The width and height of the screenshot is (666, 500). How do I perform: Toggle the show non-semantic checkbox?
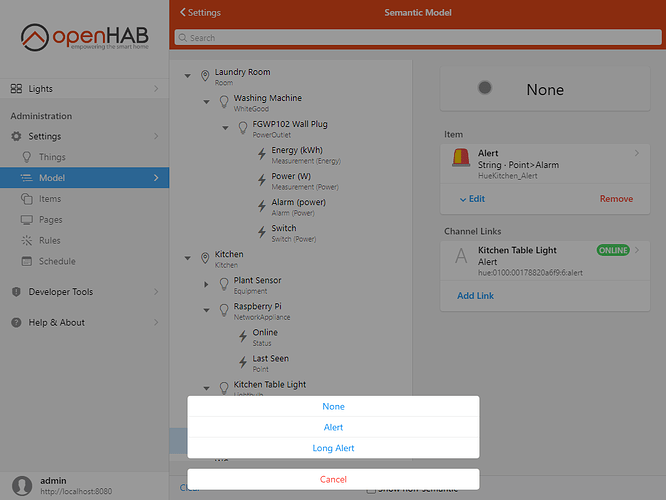pyautogui.click(x=372, y=488)
